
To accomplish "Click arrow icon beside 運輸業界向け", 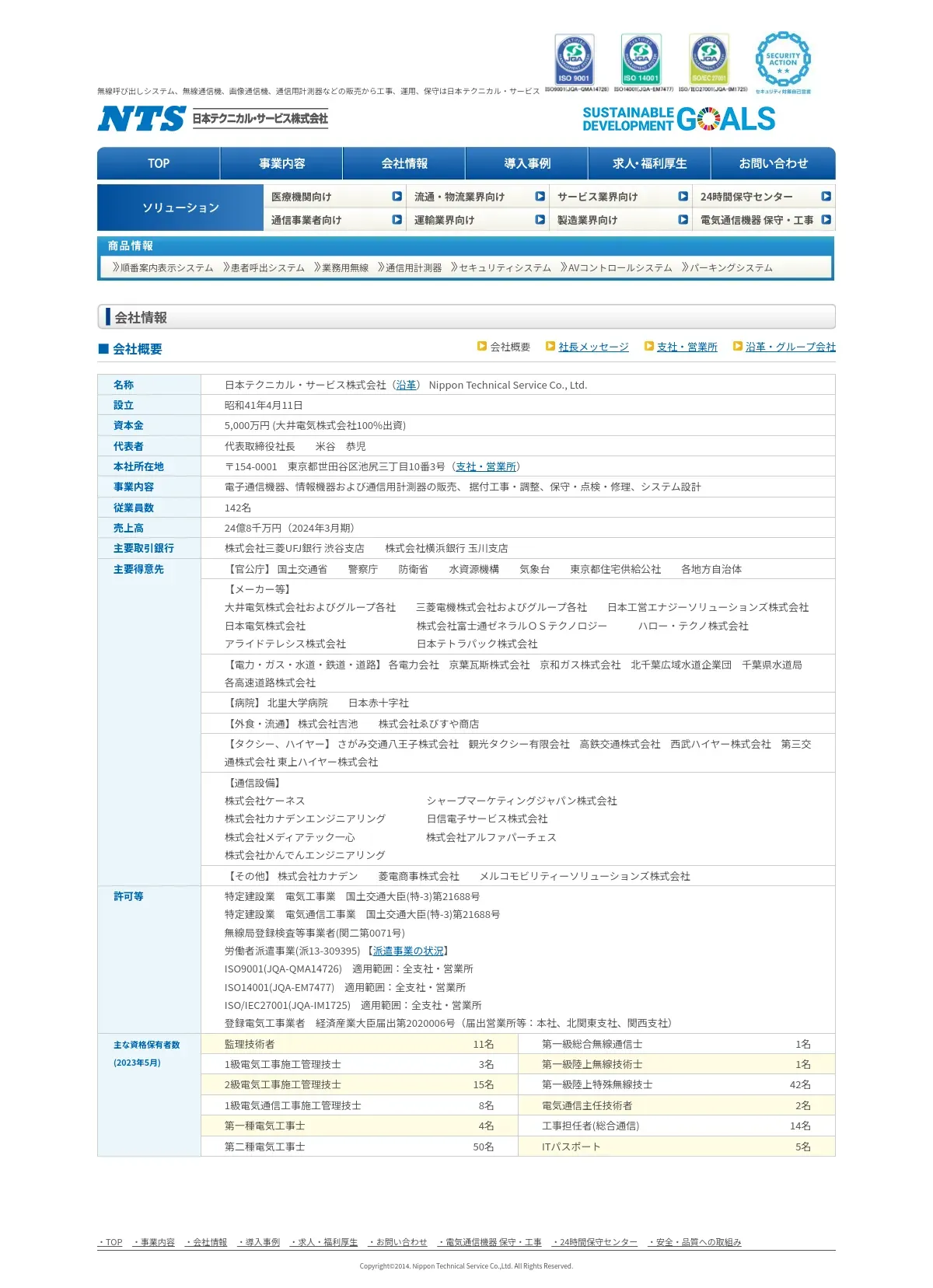I will (x=540, y=220).
